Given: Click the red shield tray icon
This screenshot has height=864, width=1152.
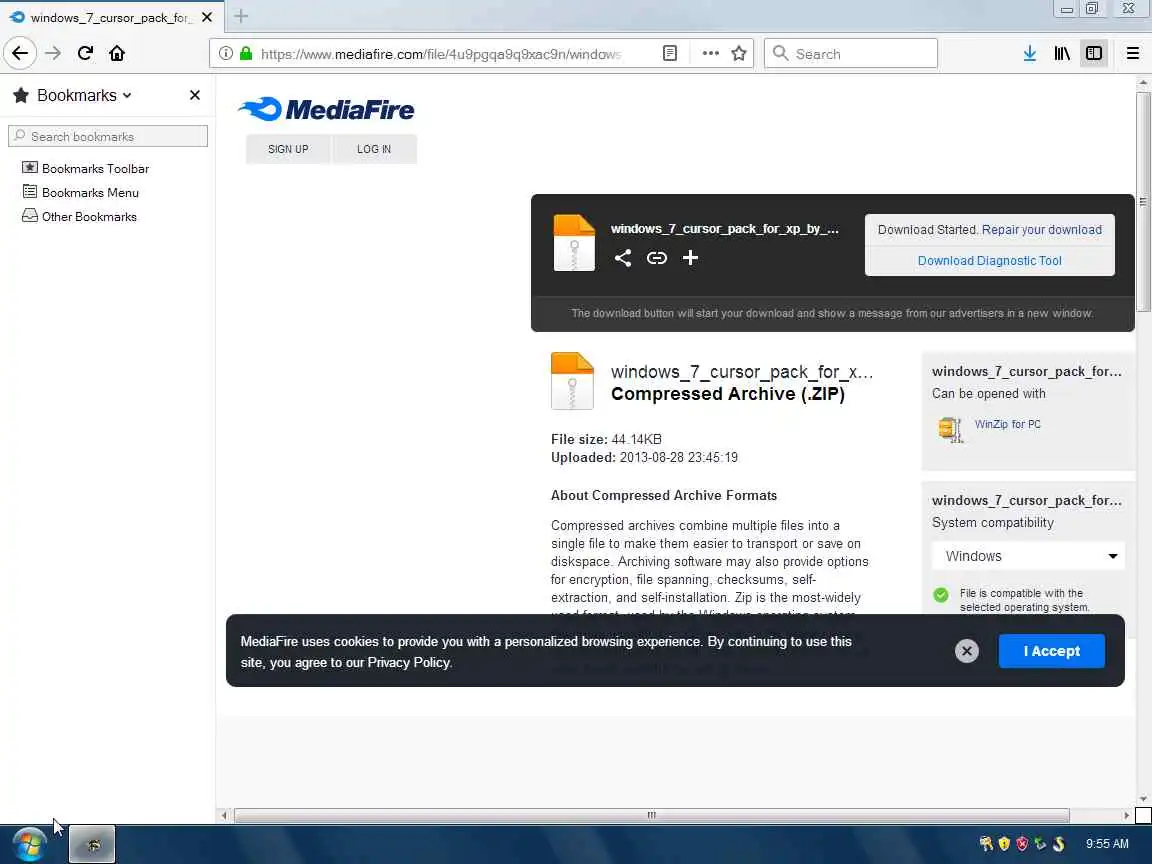Looking at the screenshot, I should (1022, 843).
